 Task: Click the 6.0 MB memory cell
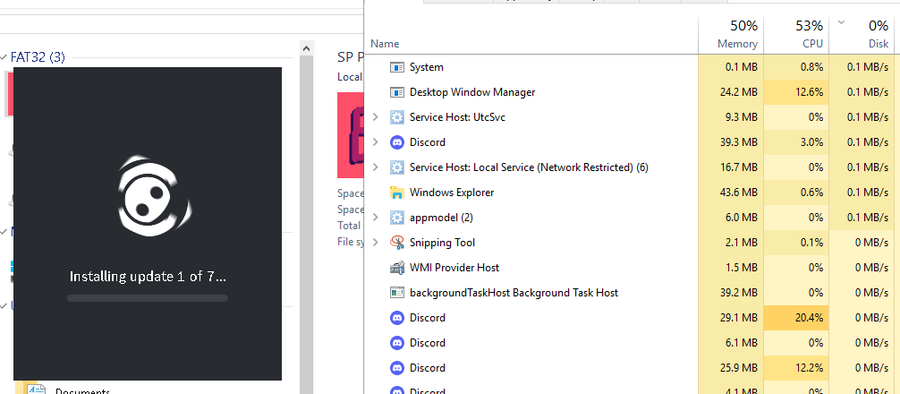pyautogui.click(x=731, y=218)
